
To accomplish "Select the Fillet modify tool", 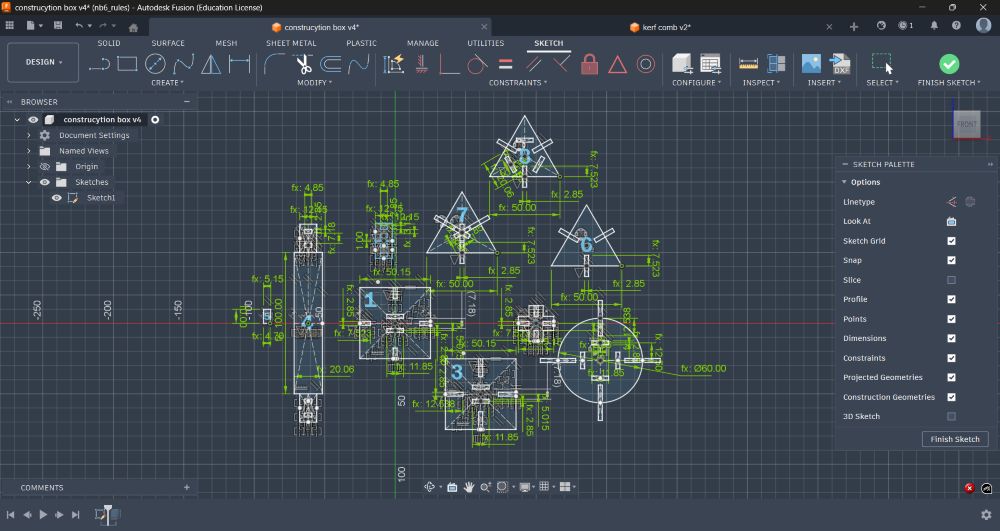I will 275,64.
